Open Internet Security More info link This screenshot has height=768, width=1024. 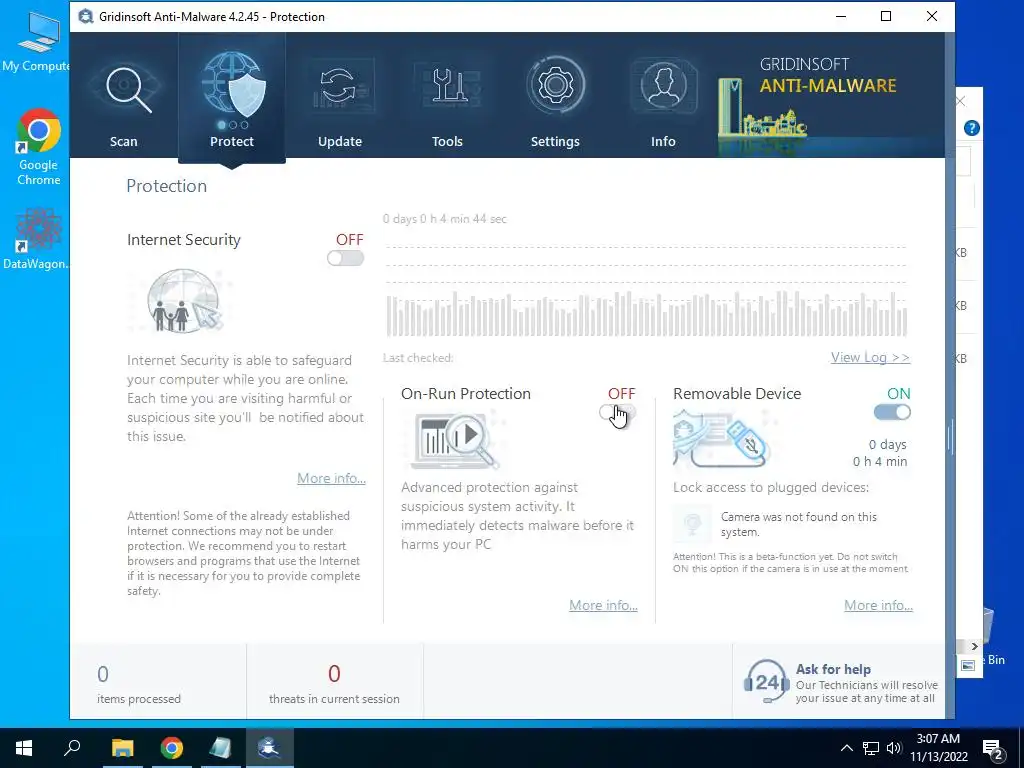[331, 478]
